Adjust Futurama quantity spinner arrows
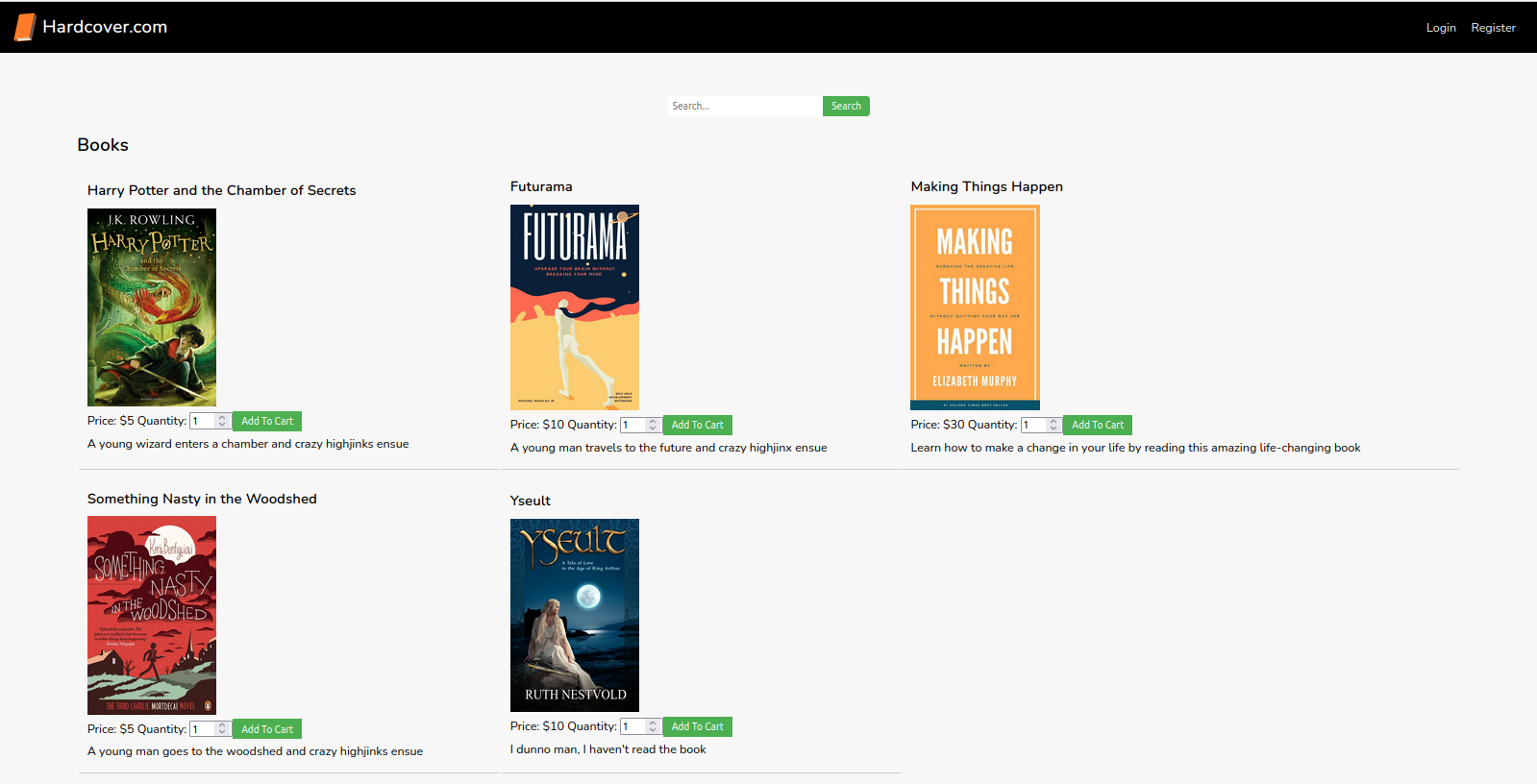The image size is (1537, 784). 653,425
